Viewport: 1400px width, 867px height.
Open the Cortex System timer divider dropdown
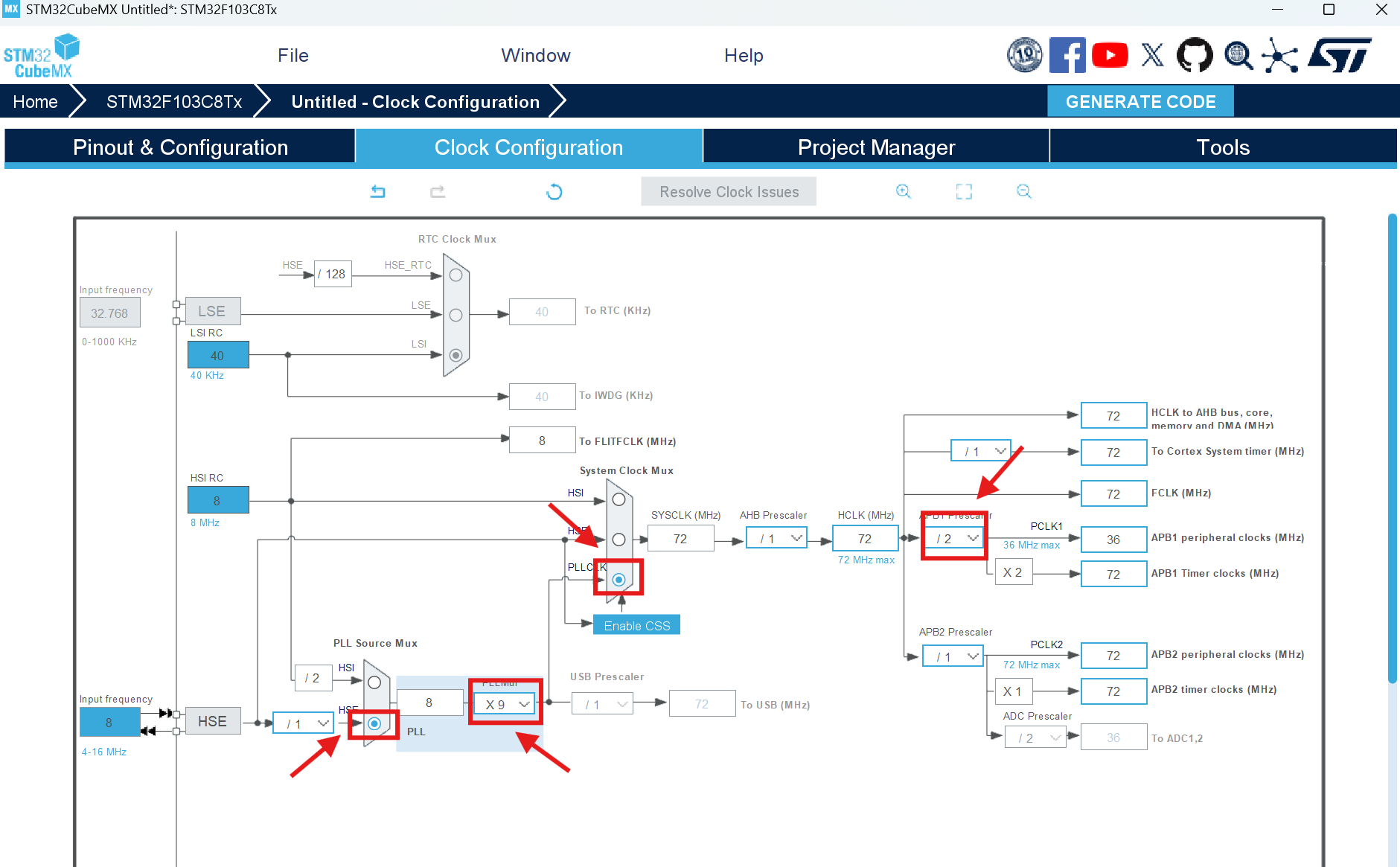tap(981, 451)
